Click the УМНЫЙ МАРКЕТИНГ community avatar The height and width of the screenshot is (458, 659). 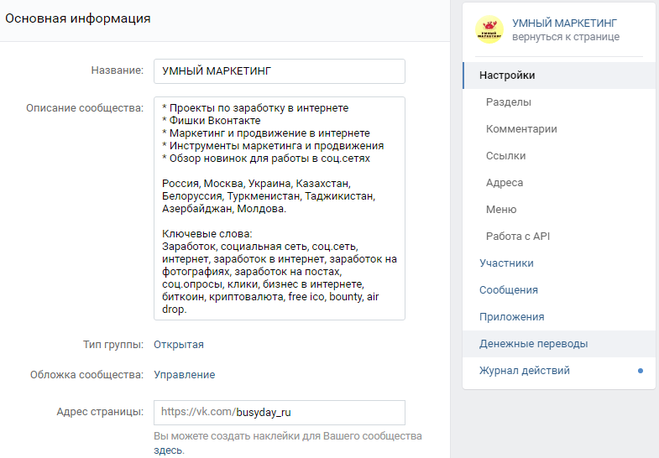[x=489, y=30]
